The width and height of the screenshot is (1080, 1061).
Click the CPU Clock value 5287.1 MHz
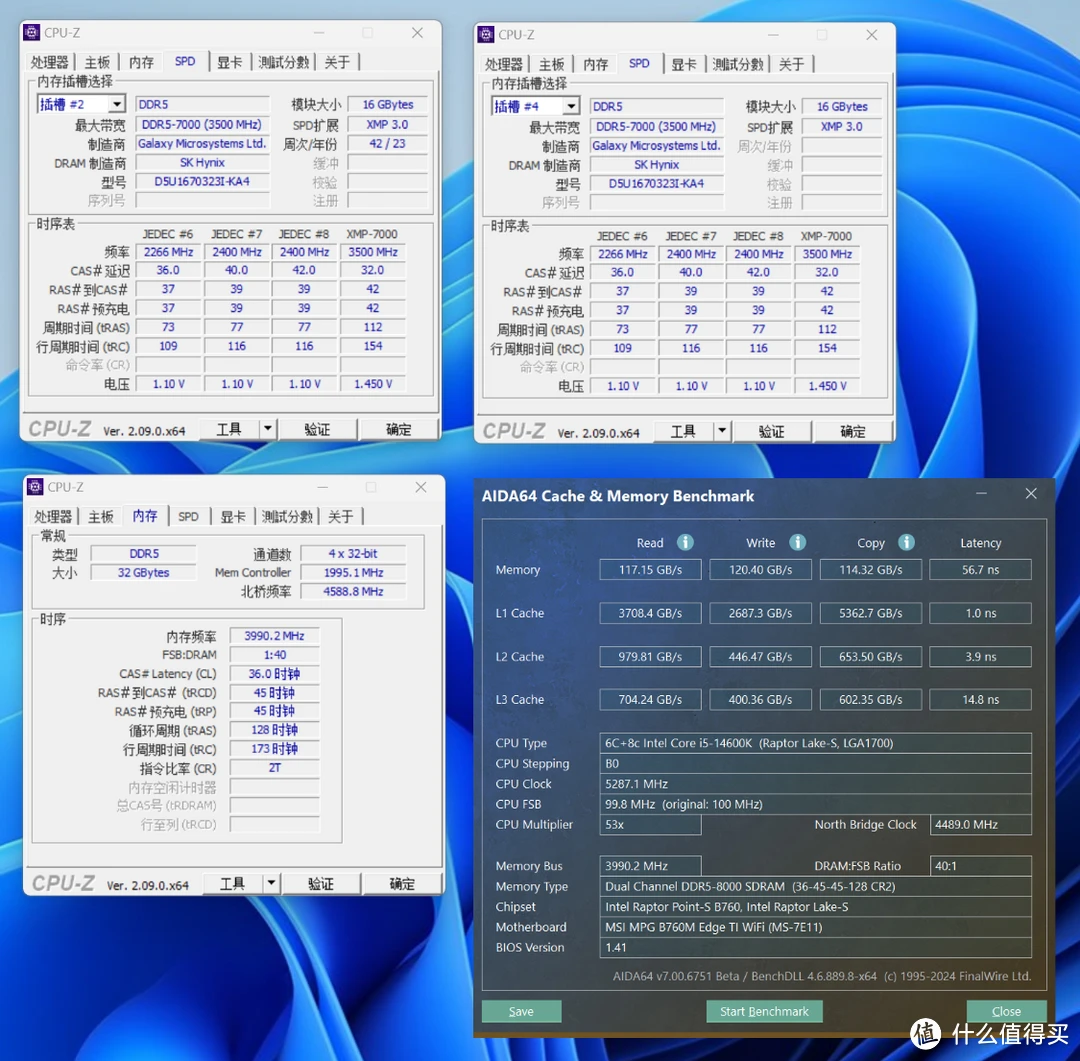pyautogui.click(x=816, y=783)
